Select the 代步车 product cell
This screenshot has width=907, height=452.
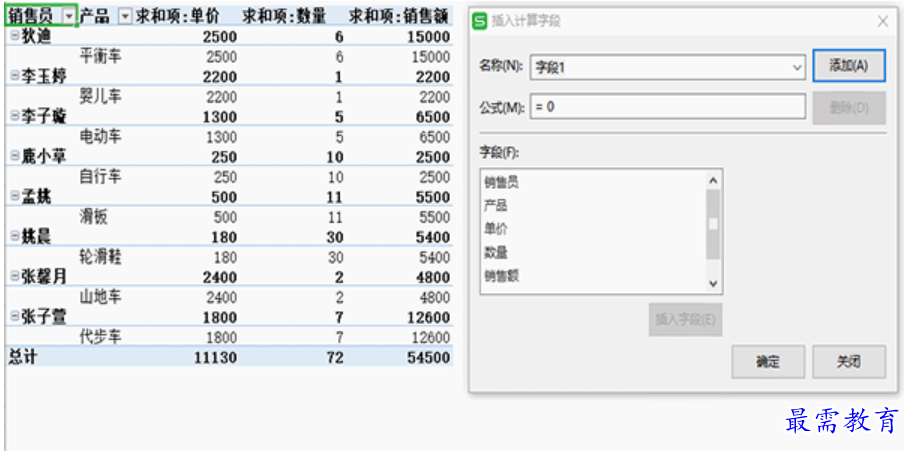click(101, 337)
